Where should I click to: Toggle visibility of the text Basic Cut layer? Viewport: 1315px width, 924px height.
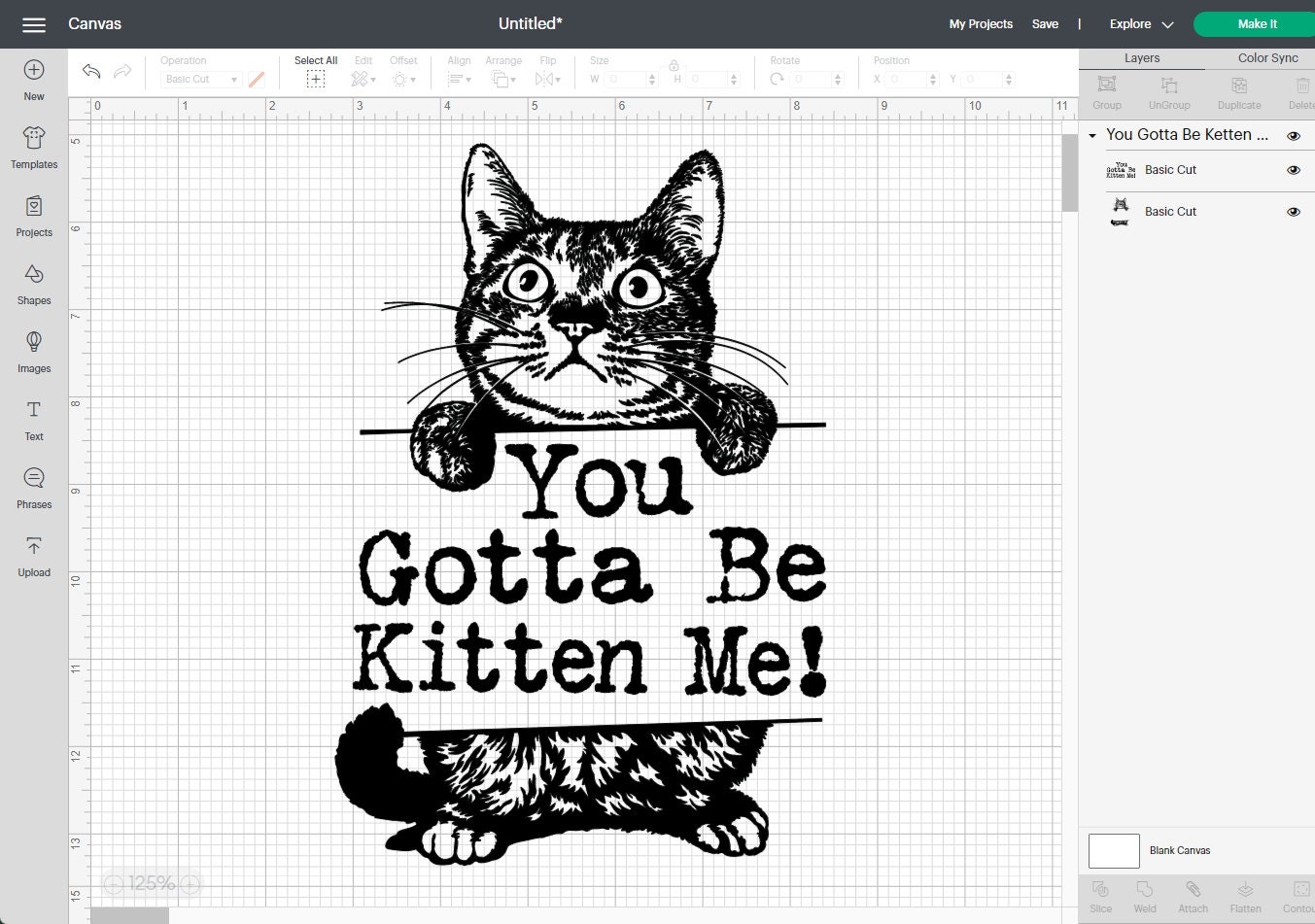click(1294, 169)
